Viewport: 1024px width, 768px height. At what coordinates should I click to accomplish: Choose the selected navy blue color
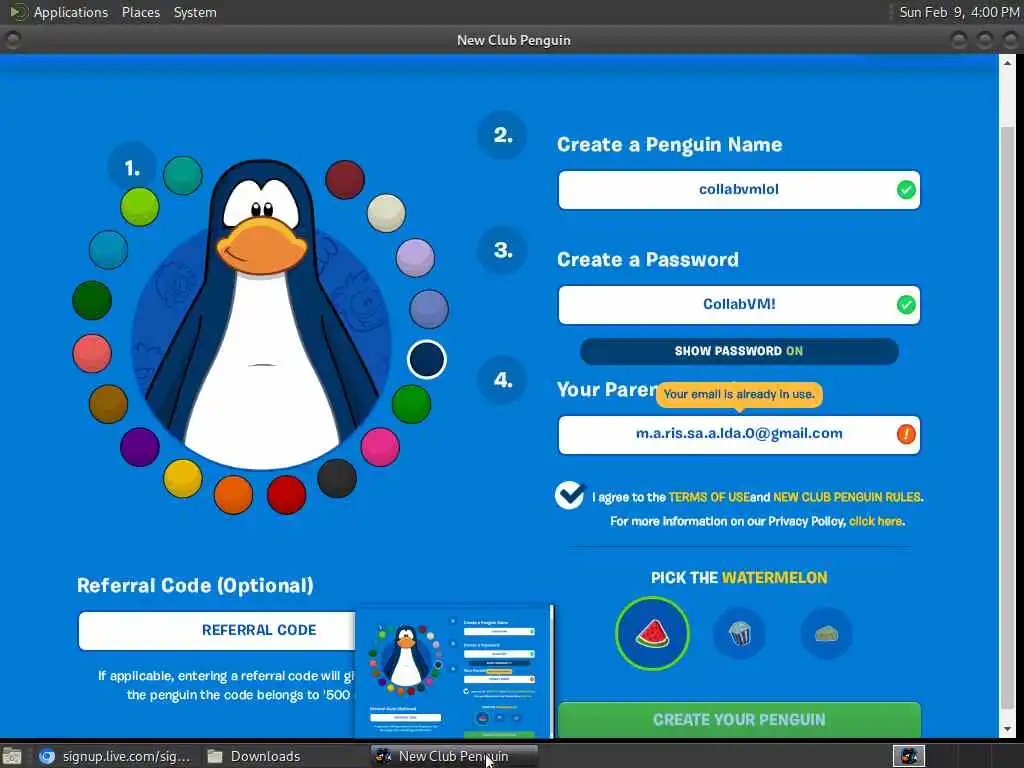click(427, 359)
